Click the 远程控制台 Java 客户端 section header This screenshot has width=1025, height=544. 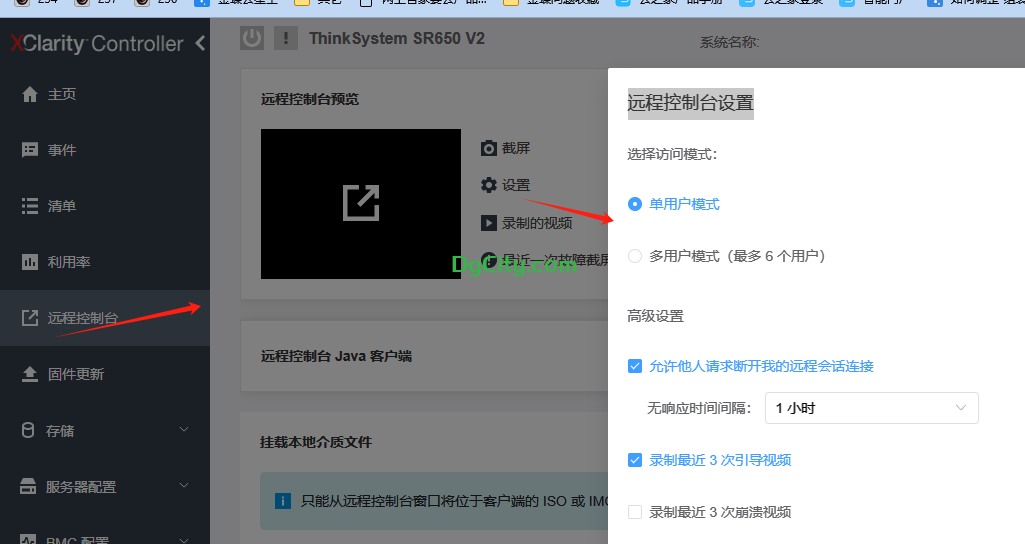point(336,356)
